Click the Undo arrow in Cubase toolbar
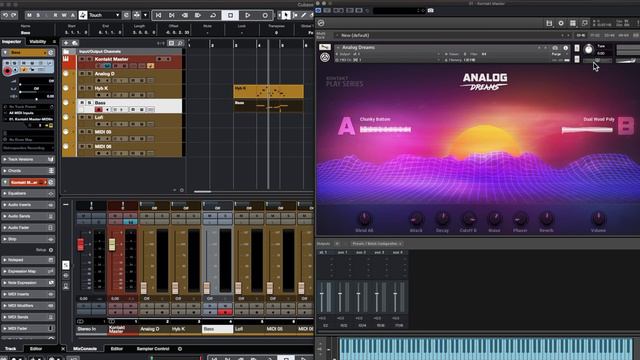Screen dimensions: 640x360 [x=5, y=15]
